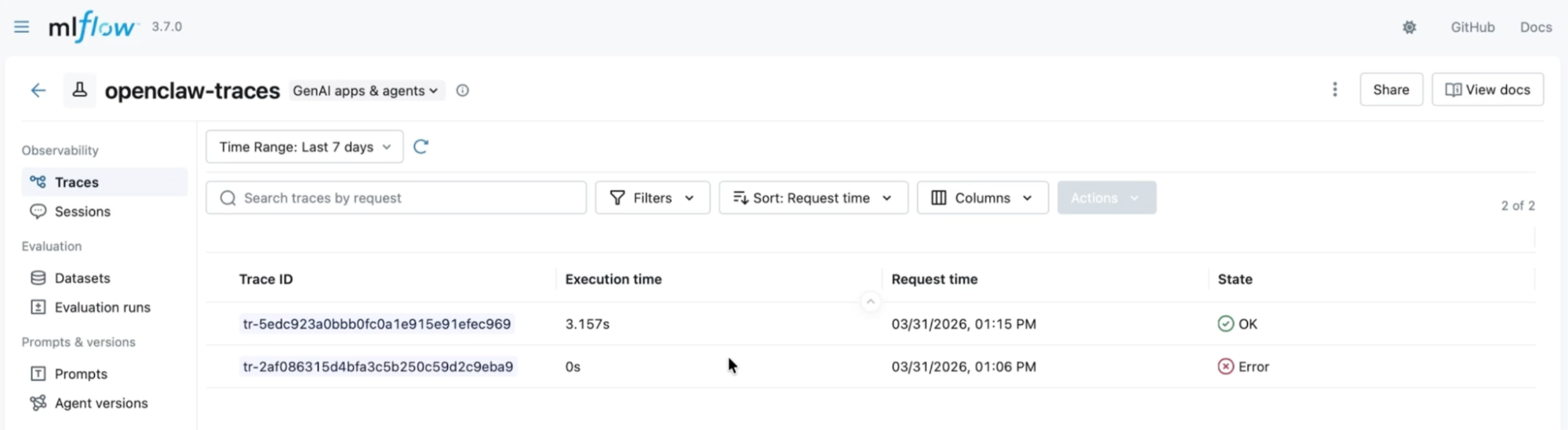This screenshot has width=1568, height=430.
Task: Open the Columns dropdown
Action: 982,198
